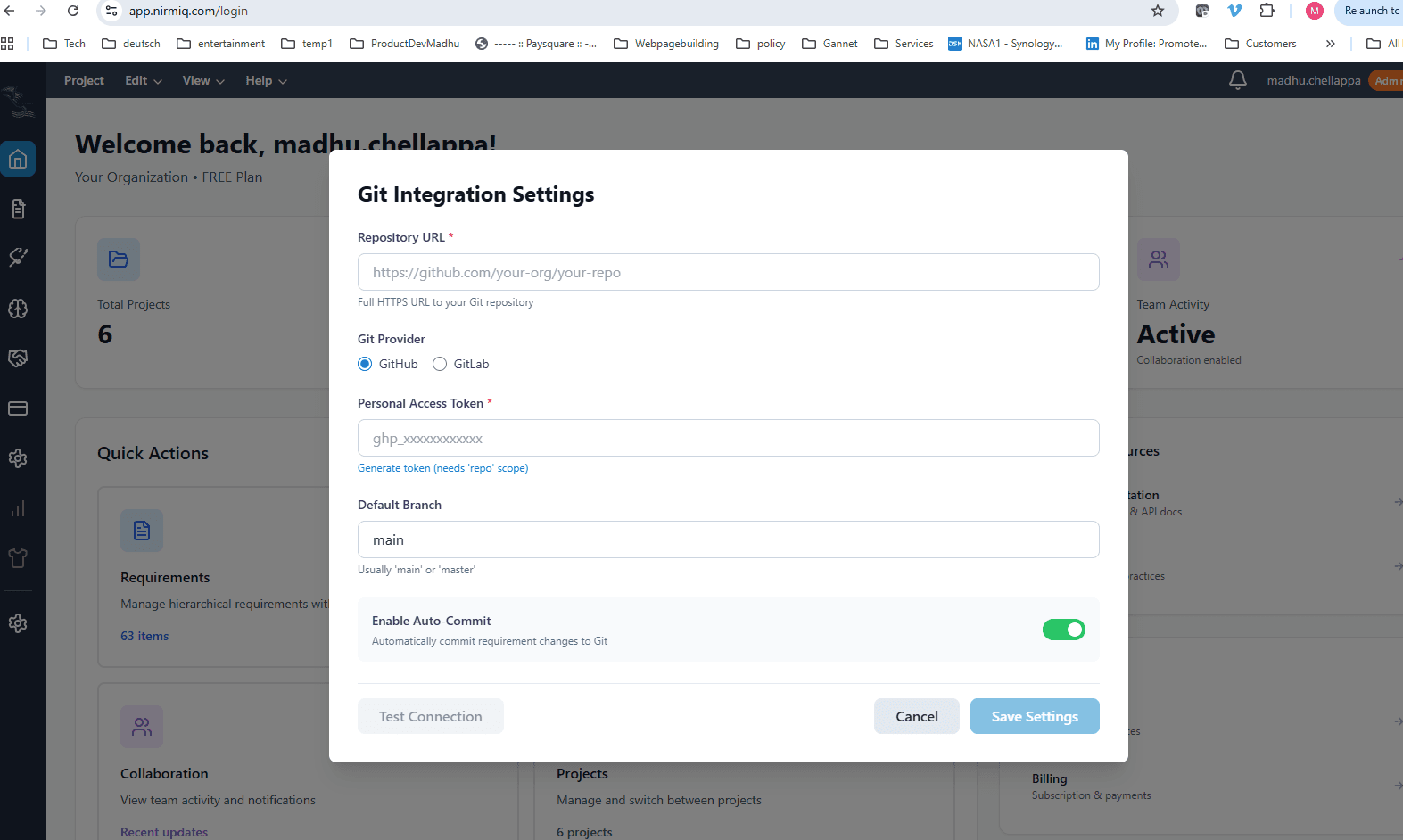The height and width of the screenshot is (840, 1403).
Task: Open the ProductDevMadhu bookmarks folder
Action: (x=405, y=44)
